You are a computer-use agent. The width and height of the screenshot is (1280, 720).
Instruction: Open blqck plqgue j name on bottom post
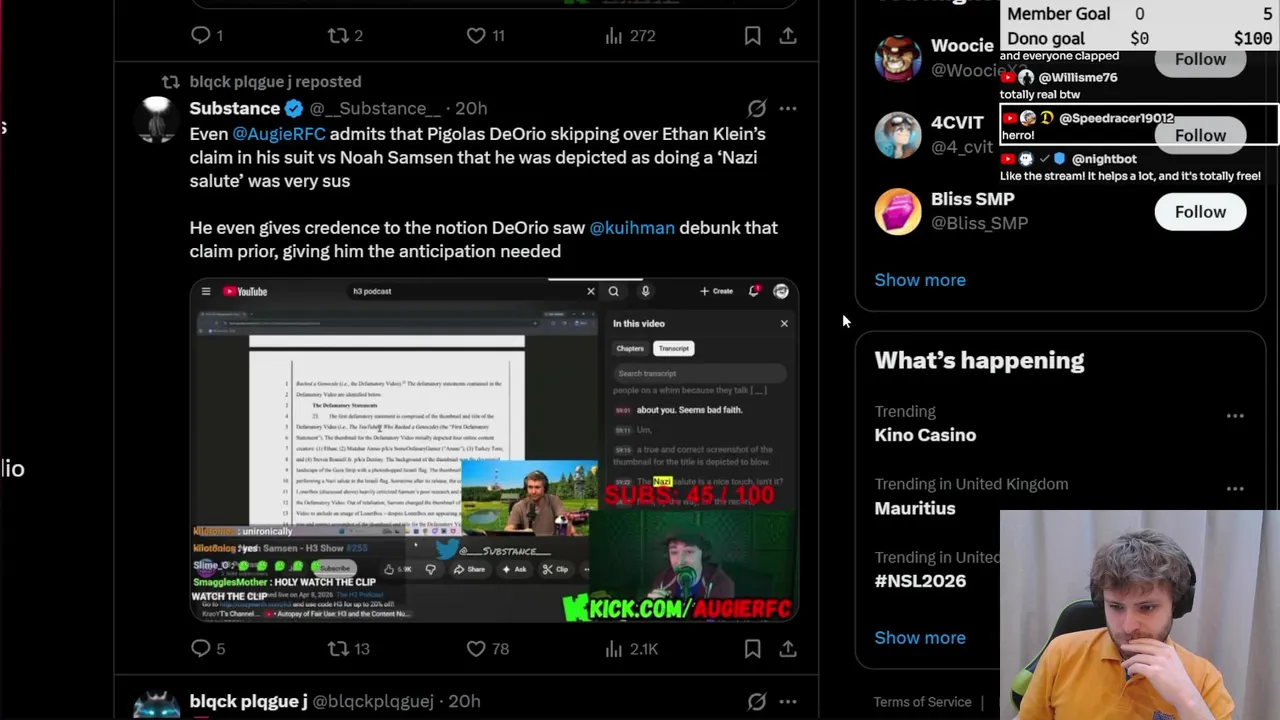coord(248,702)
